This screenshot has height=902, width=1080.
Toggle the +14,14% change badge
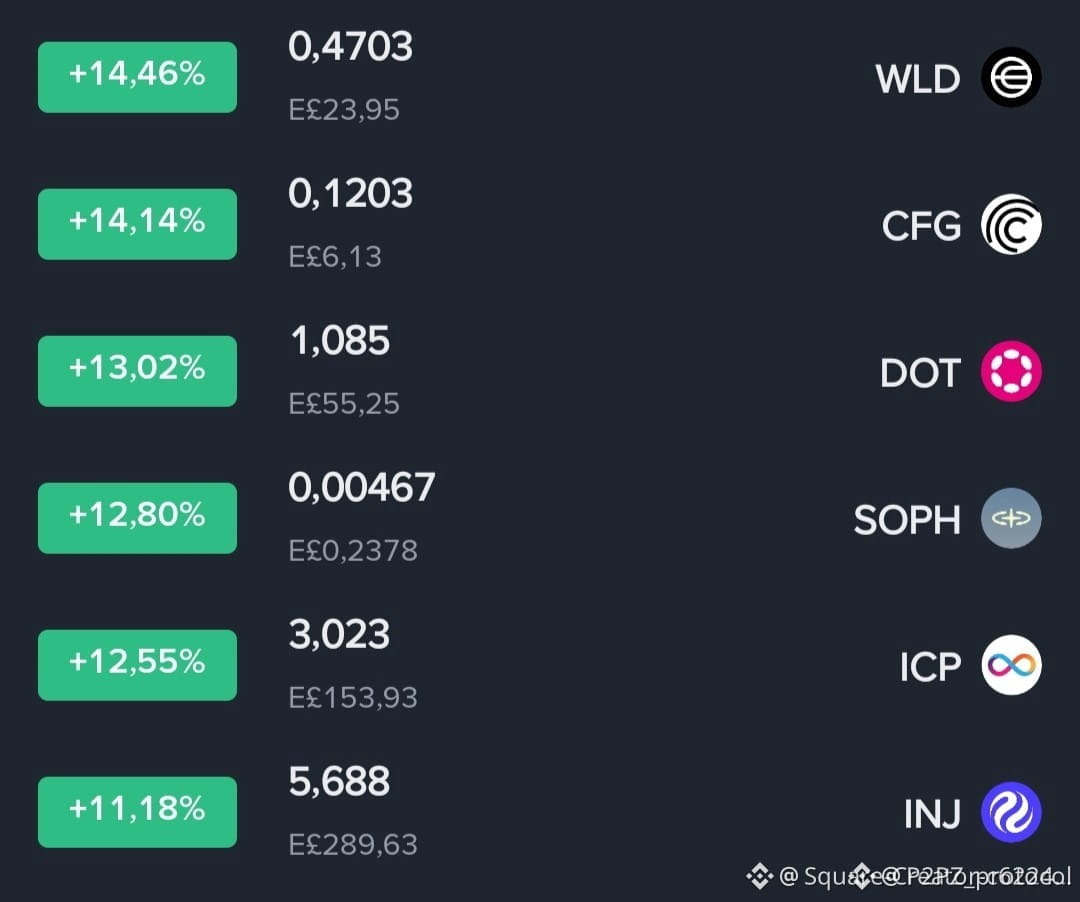(x=137, y=224)
